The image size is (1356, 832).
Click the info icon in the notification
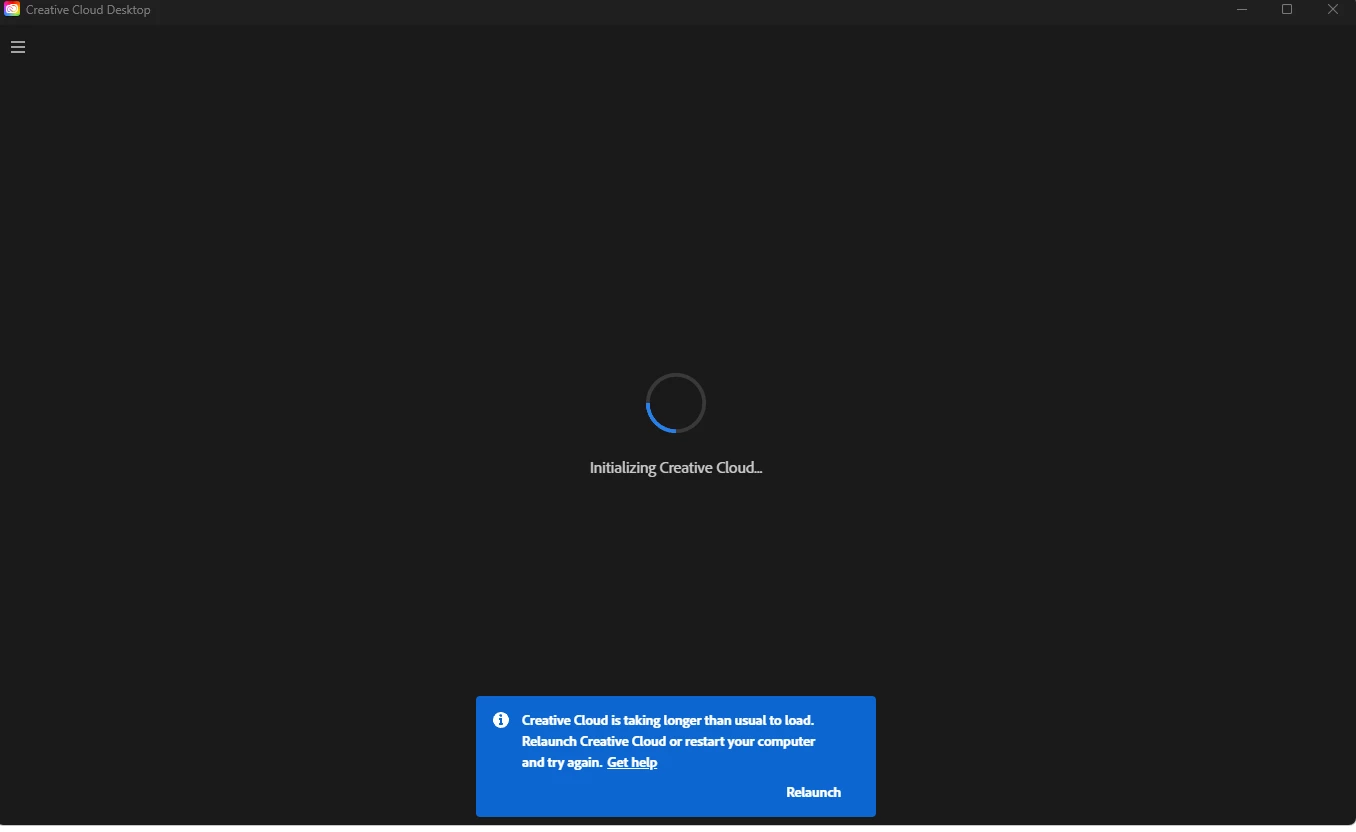[x=501, y=720]
